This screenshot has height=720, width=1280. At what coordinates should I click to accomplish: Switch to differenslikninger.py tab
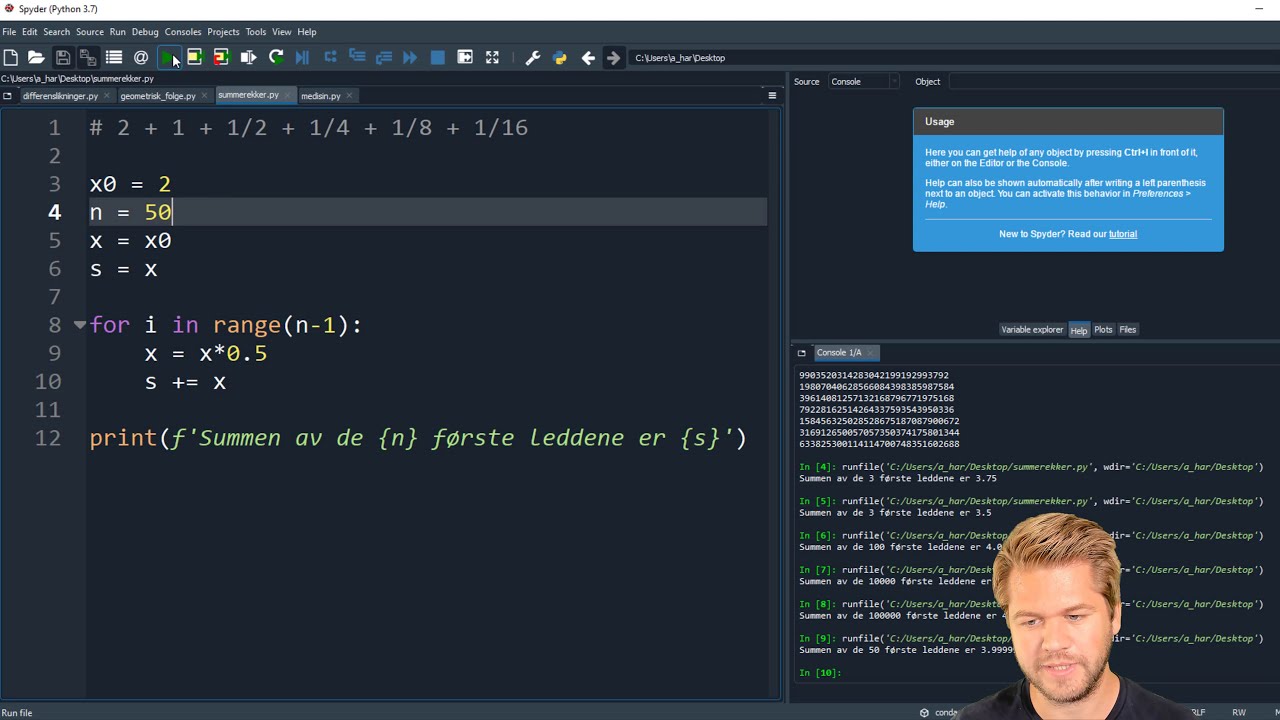point(60,96)
